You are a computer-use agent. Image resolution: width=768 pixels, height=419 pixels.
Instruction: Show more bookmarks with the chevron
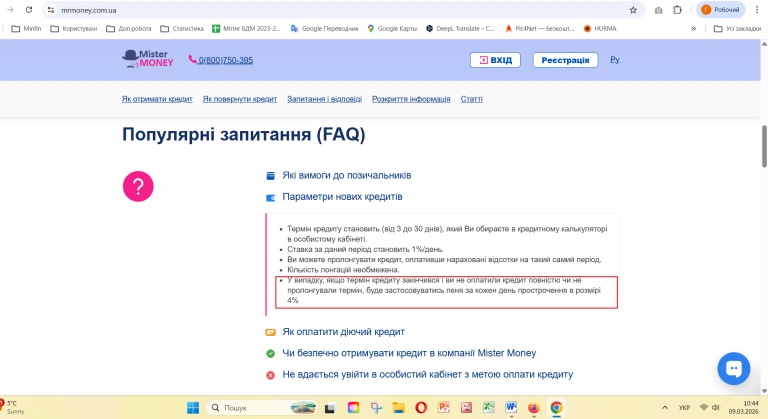tap(694, 28)
